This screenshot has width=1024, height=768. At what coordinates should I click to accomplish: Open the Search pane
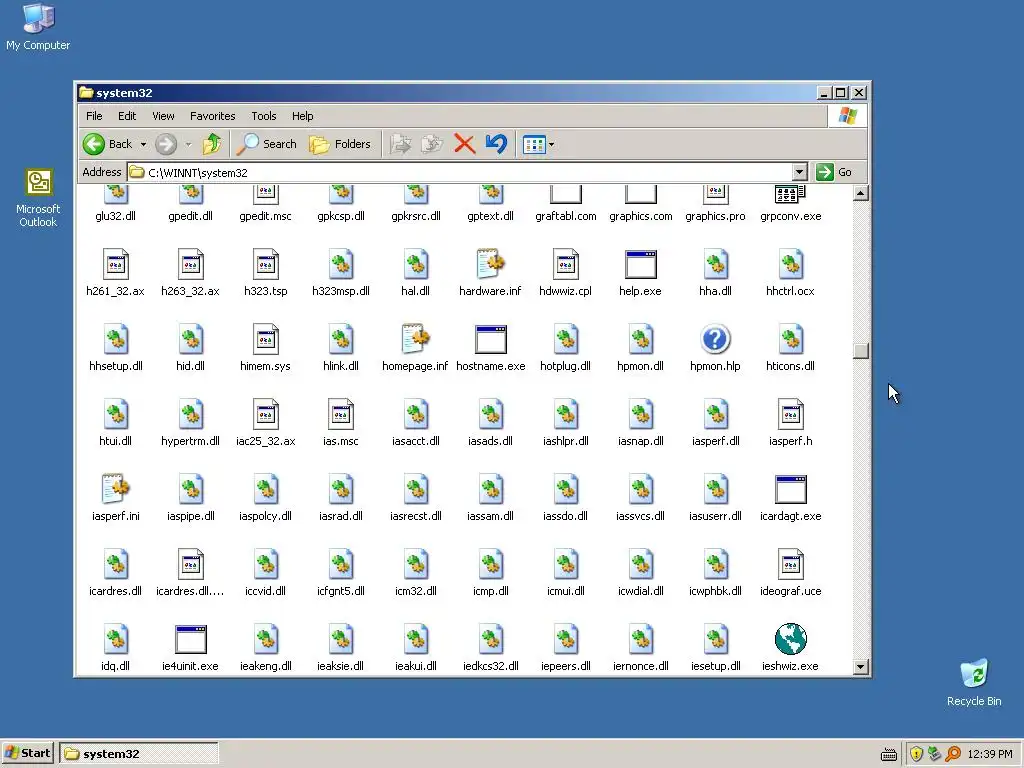[266, 144]
